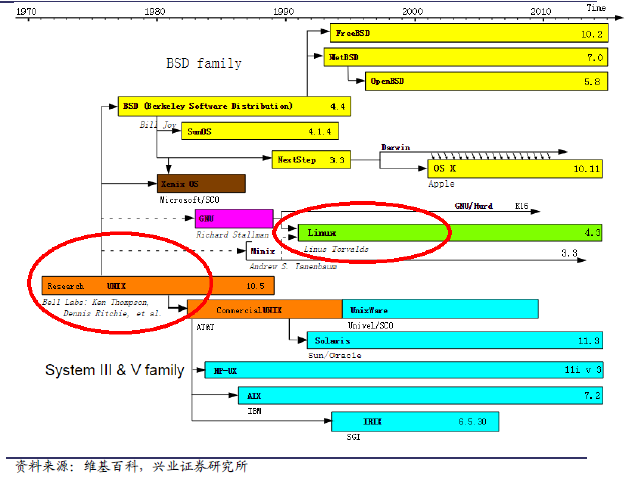Click the brown Xenix OS box

(x=201, y=184)
